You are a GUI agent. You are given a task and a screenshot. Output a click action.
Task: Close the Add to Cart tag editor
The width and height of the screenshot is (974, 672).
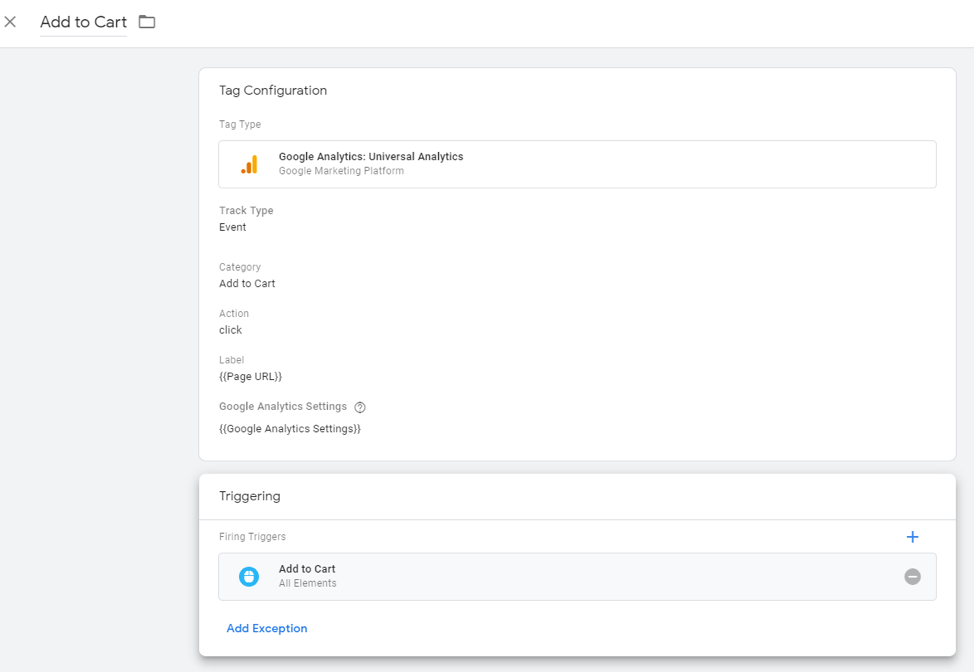coord(10,22)
